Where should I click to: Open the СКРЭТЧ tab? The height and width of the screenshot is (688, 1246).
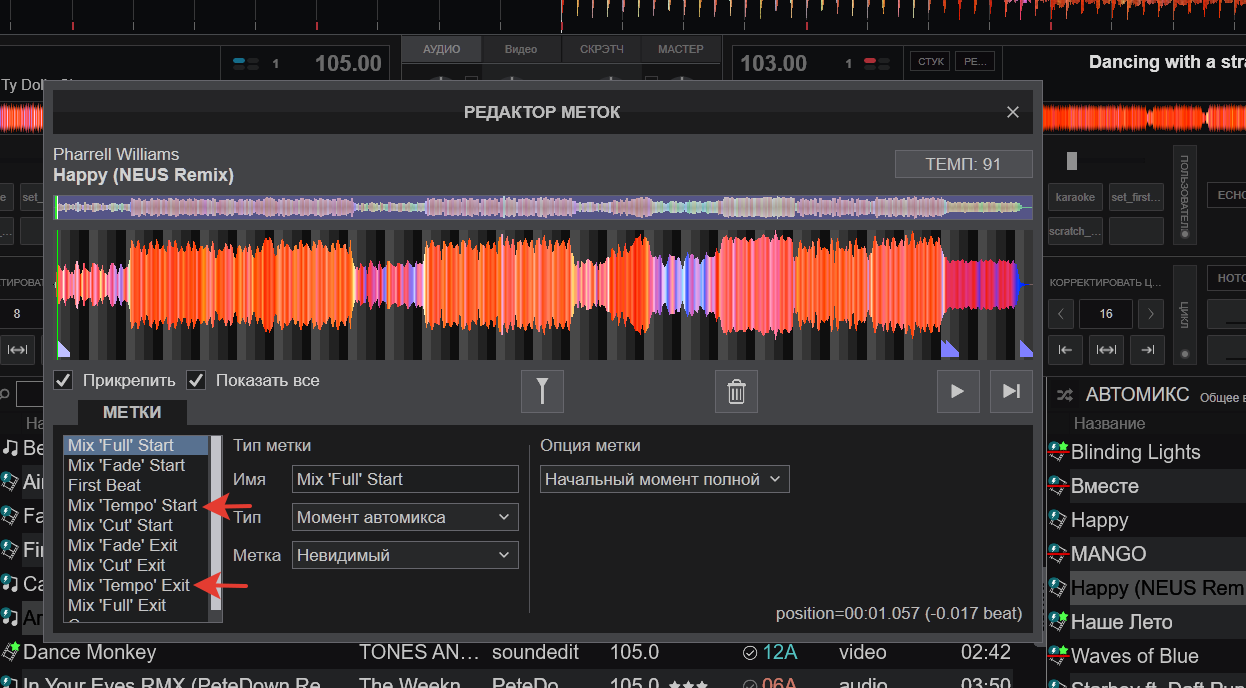point(602,49)
